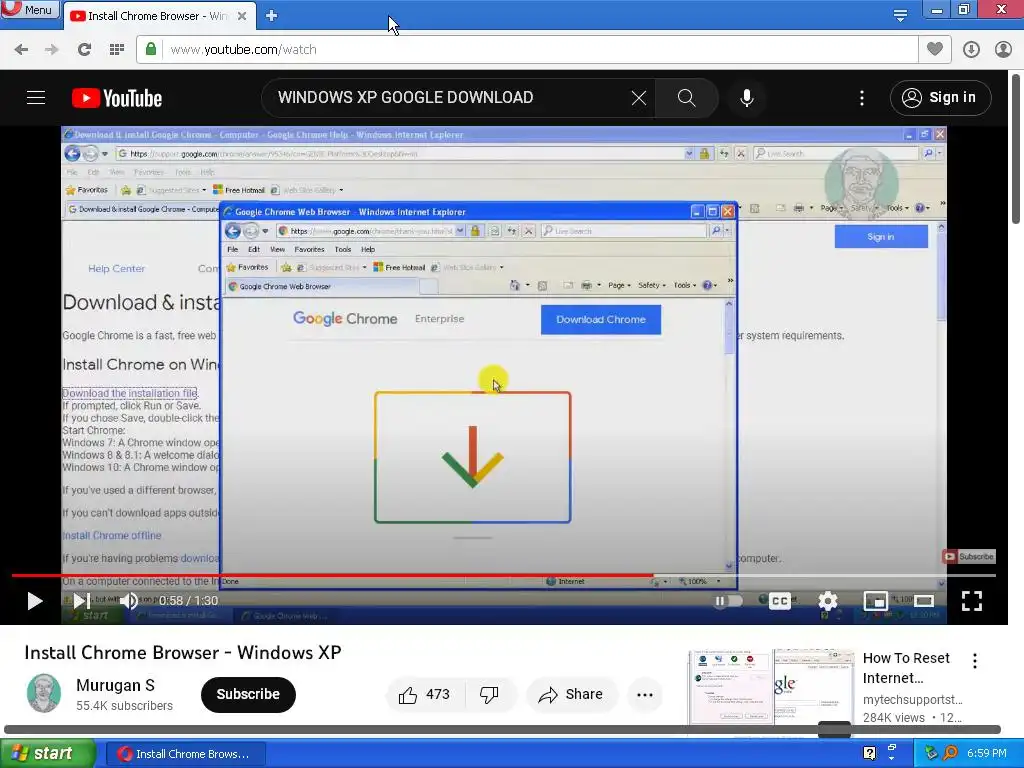
Task: Open the How To Reset Internet thumbnail
Action: 771,686
